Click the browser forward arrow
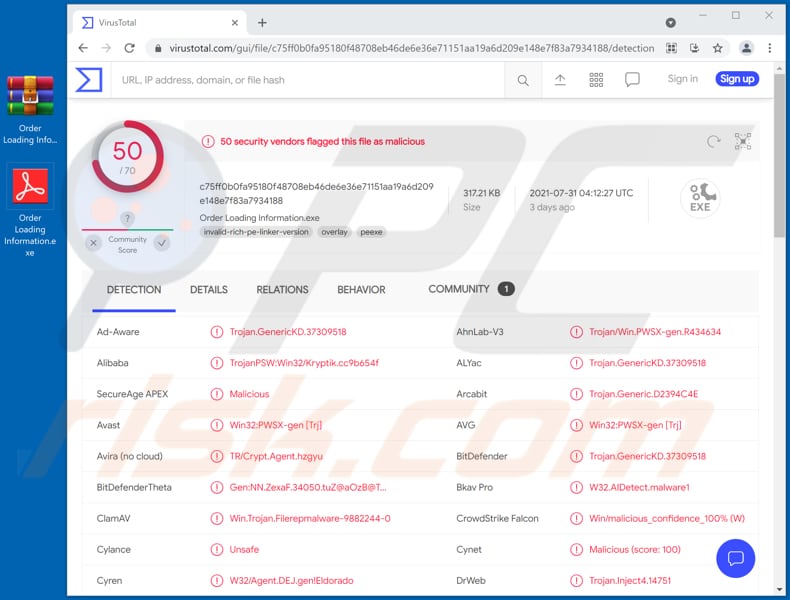The width and height of the screenshot is (790, 600). click(x=106, y=48)
